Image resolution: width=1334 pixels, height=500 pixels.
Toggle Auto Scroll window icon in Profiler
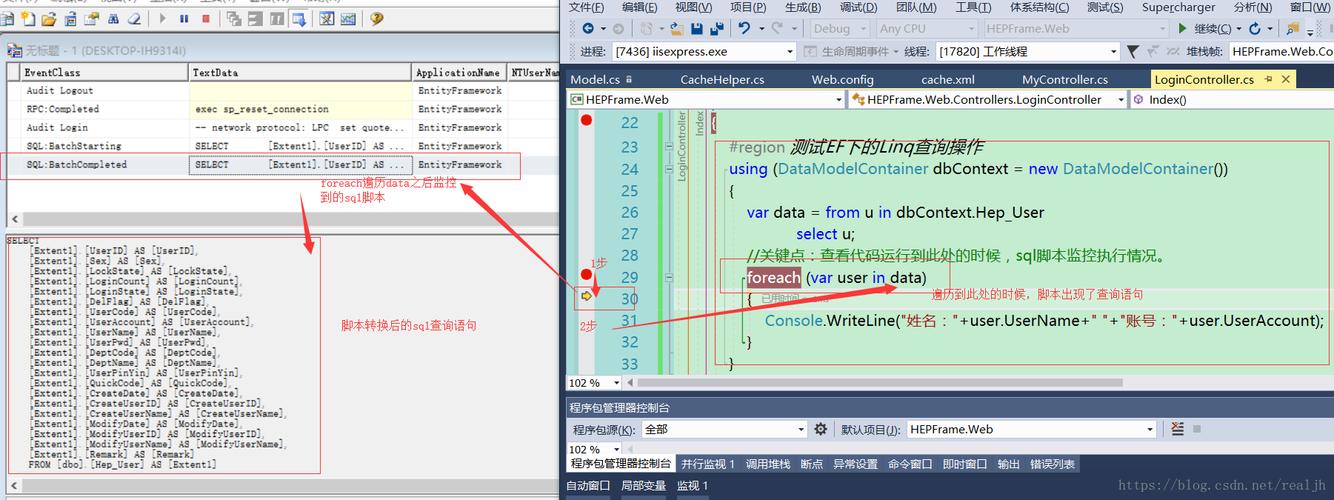pyautogui.click(x=299, y=19)
